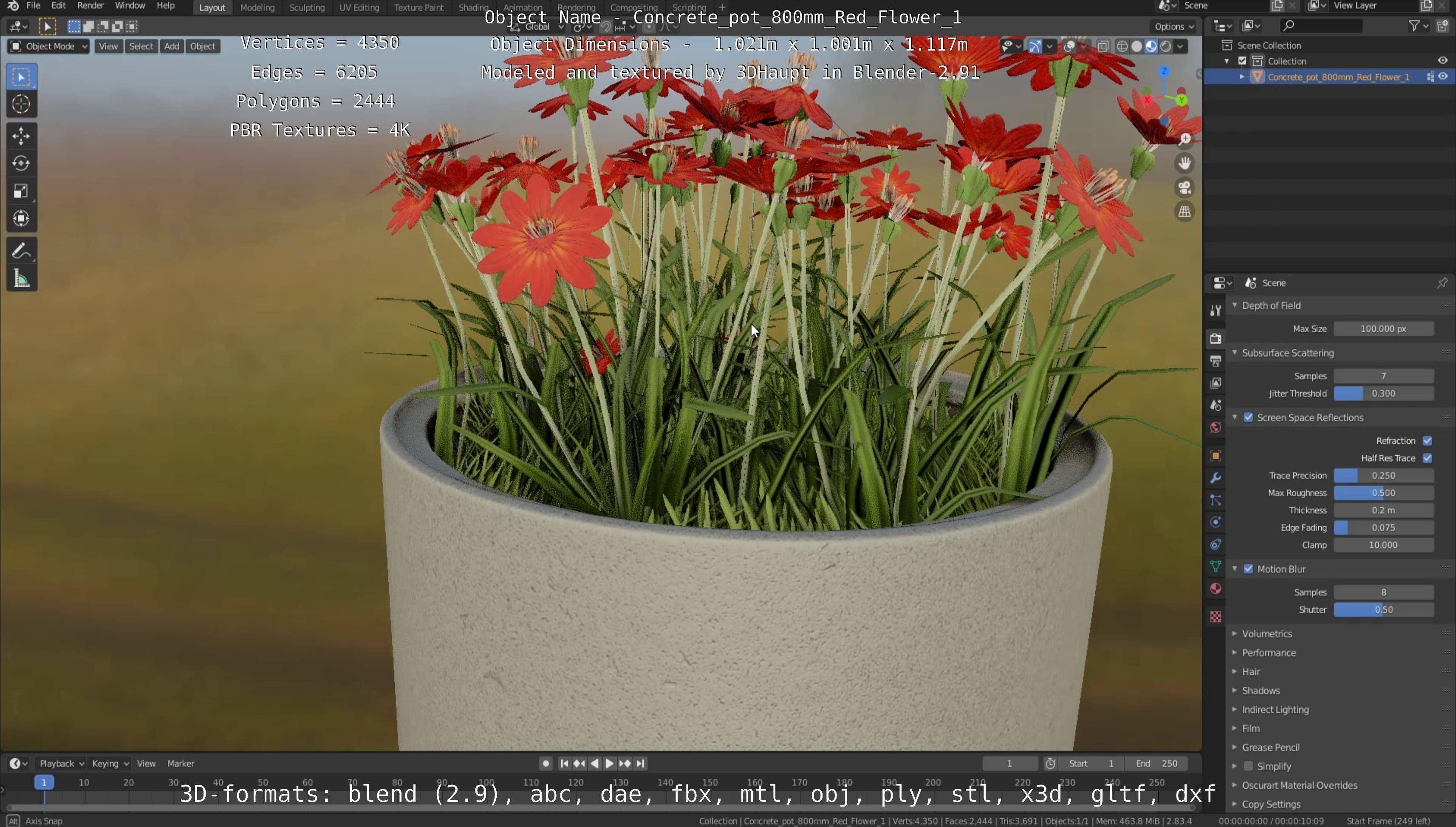Hide Concrete_pot_800mm_Red_Flower_1 object eye icon
This screenshot has height=827, width=1456.
1442,76
